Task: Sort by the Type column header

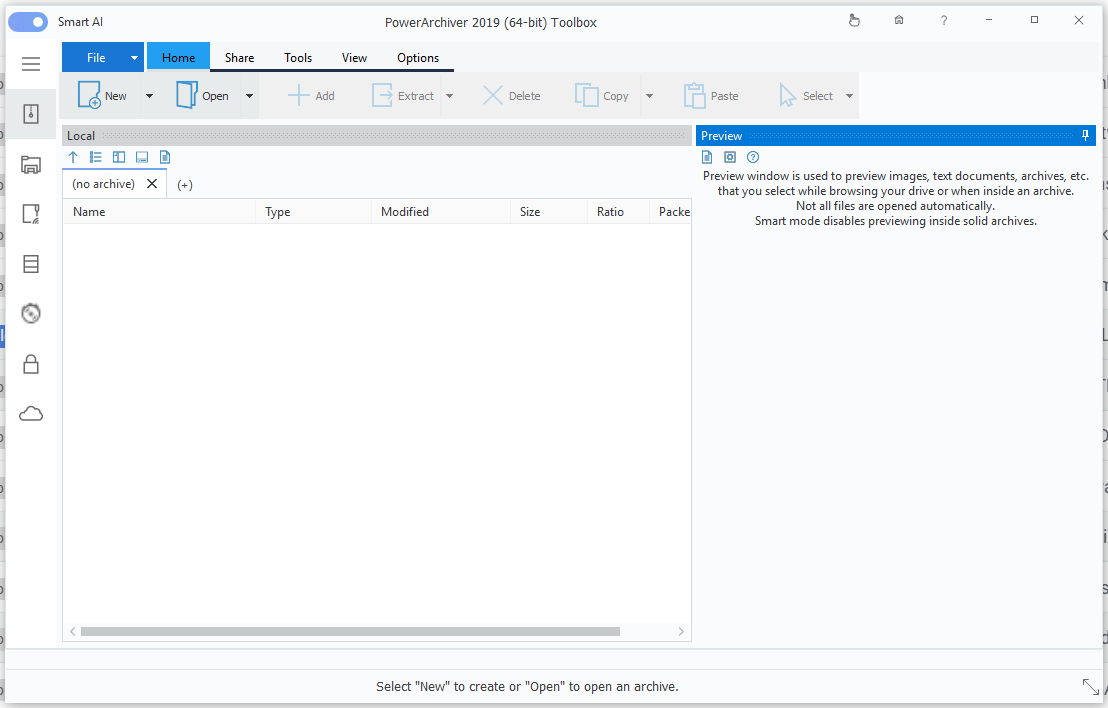Action: [x=314, y=211]
